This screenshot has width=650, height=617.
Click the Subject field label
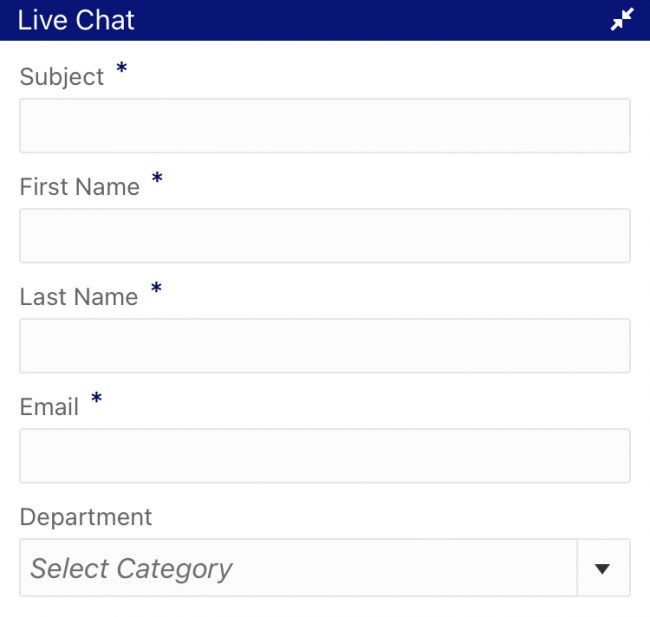[x=62, y=77]
